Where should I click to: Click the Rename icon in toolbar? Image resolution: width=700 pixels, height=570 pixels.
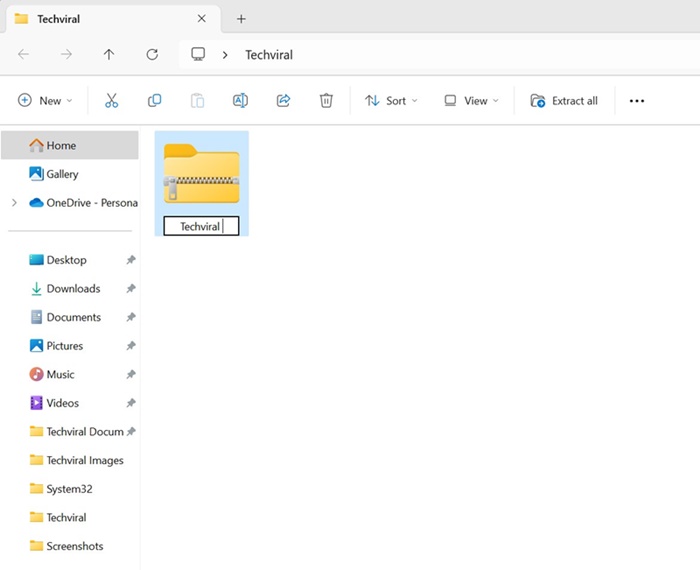point(240,100)
